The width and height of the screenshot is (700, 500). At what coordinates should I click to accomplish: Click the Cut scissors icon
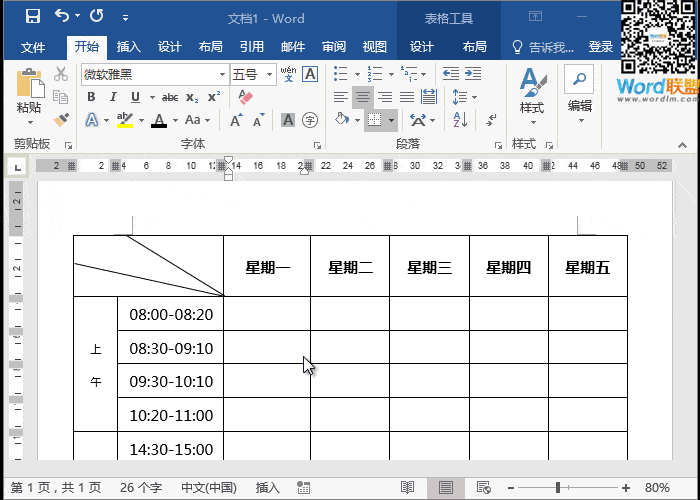[x=61, y=74]
